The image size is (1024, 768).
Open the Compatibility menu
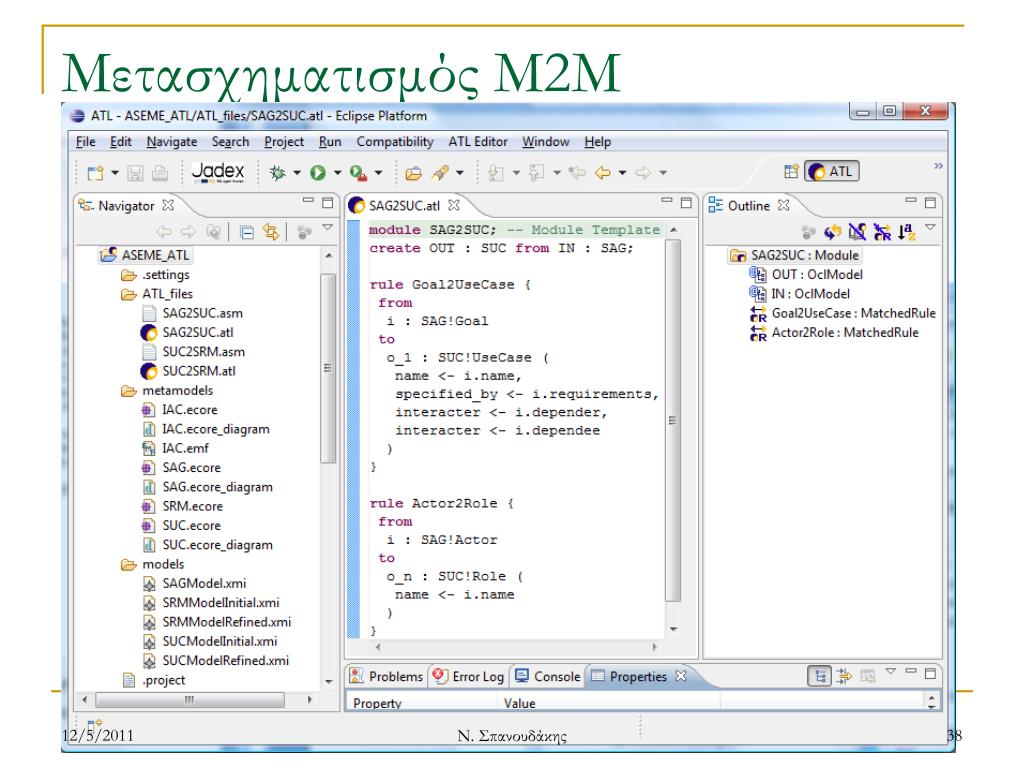point(395,142)
